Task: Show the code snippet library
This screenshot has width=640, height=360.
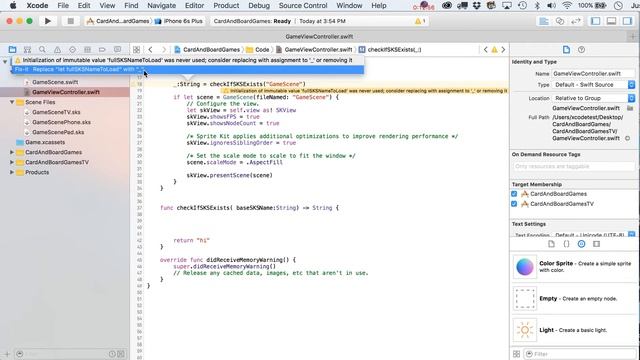Action: 566,244
